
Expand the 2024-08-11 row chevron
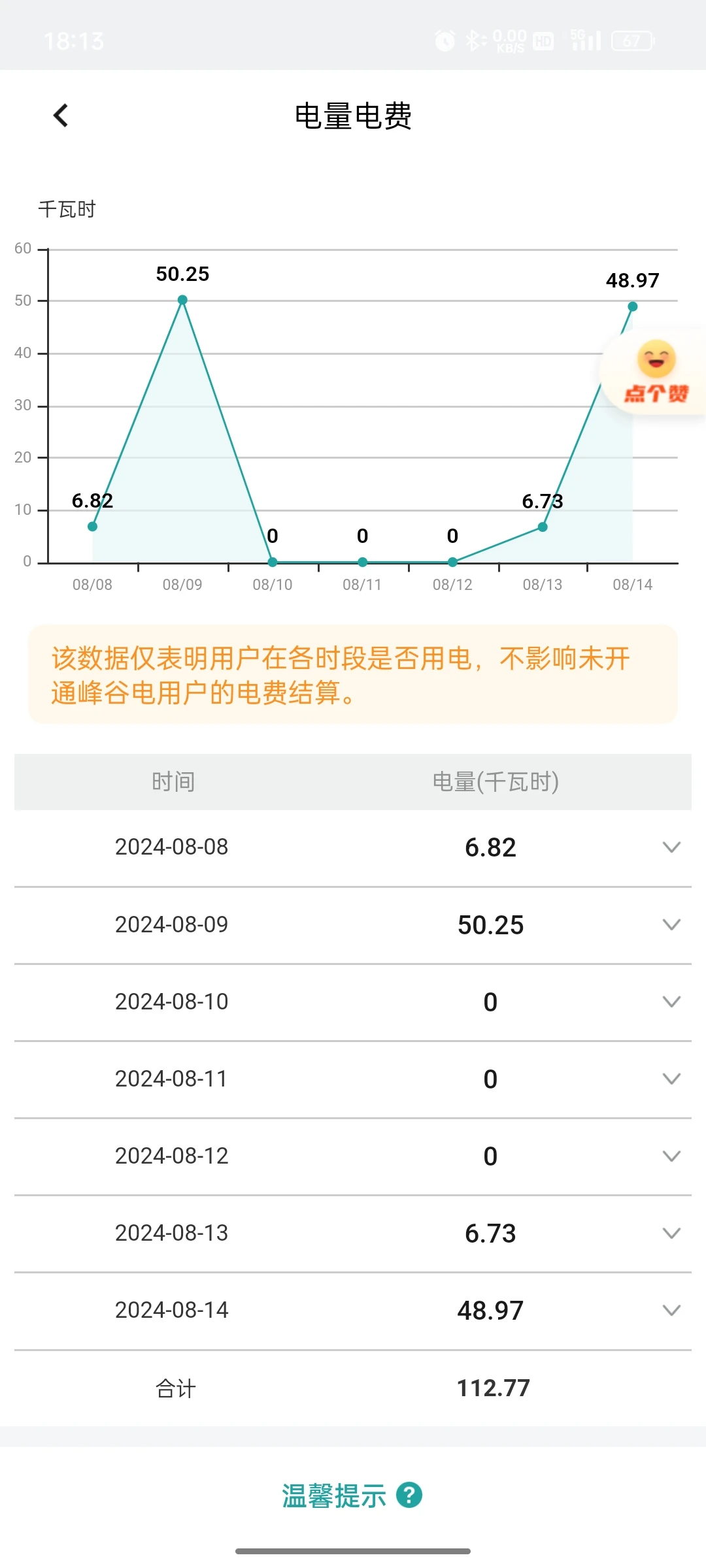671,1079
